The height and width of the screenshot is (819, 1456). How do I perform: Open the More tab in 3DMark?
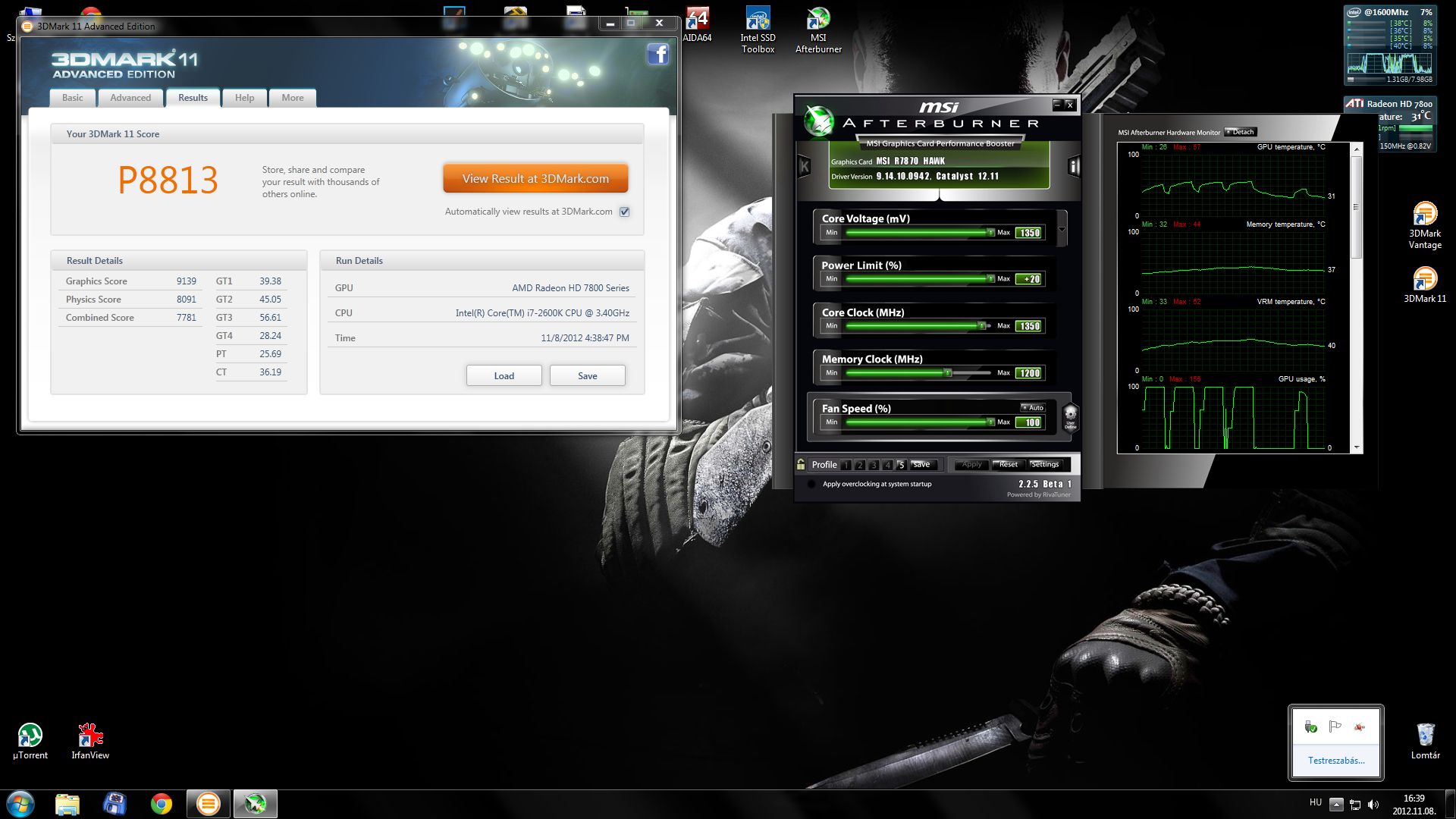(x=293, y=98)
